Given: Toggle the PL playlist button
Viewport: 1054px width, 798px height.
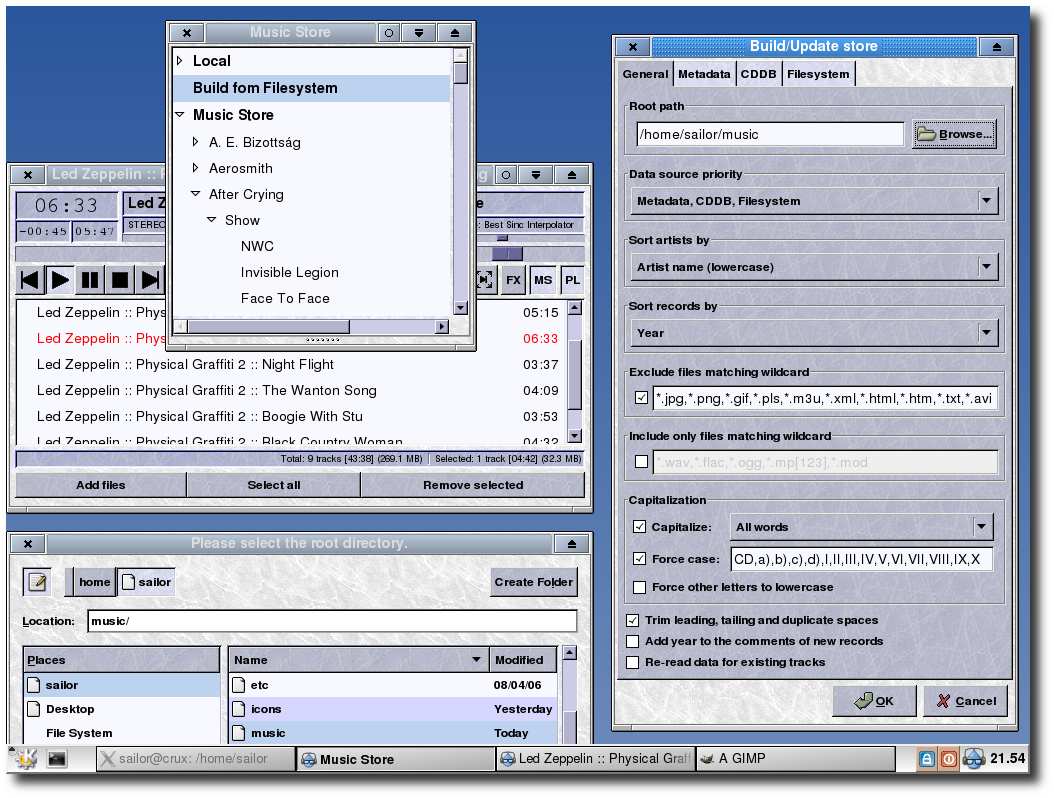Looking at the screenshot, I should [572, 280].
